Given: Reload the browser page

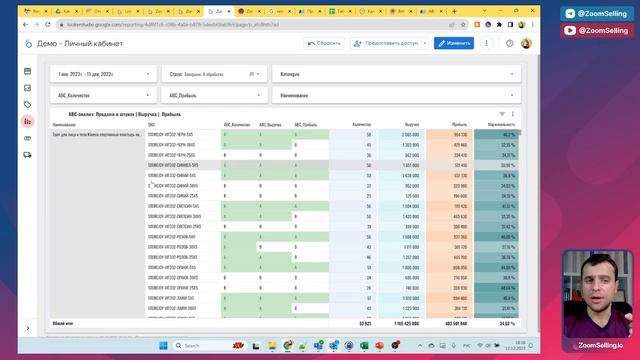Looking at the screenshot, I should (48, 24).
